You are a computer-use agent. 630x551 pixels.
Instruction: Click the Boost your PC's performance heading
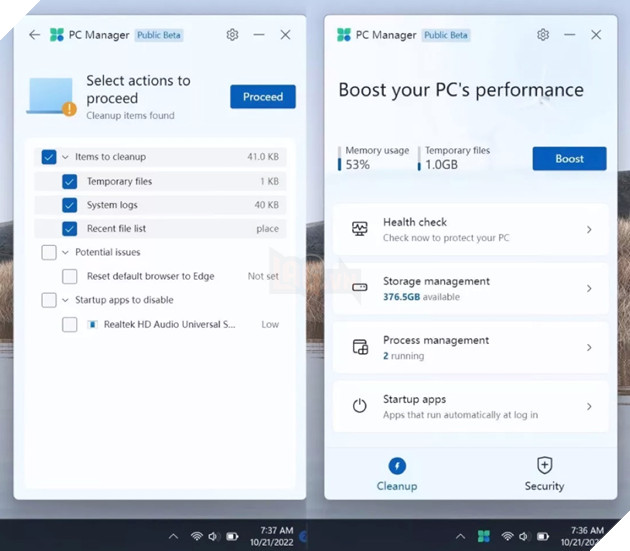(461, 90)
